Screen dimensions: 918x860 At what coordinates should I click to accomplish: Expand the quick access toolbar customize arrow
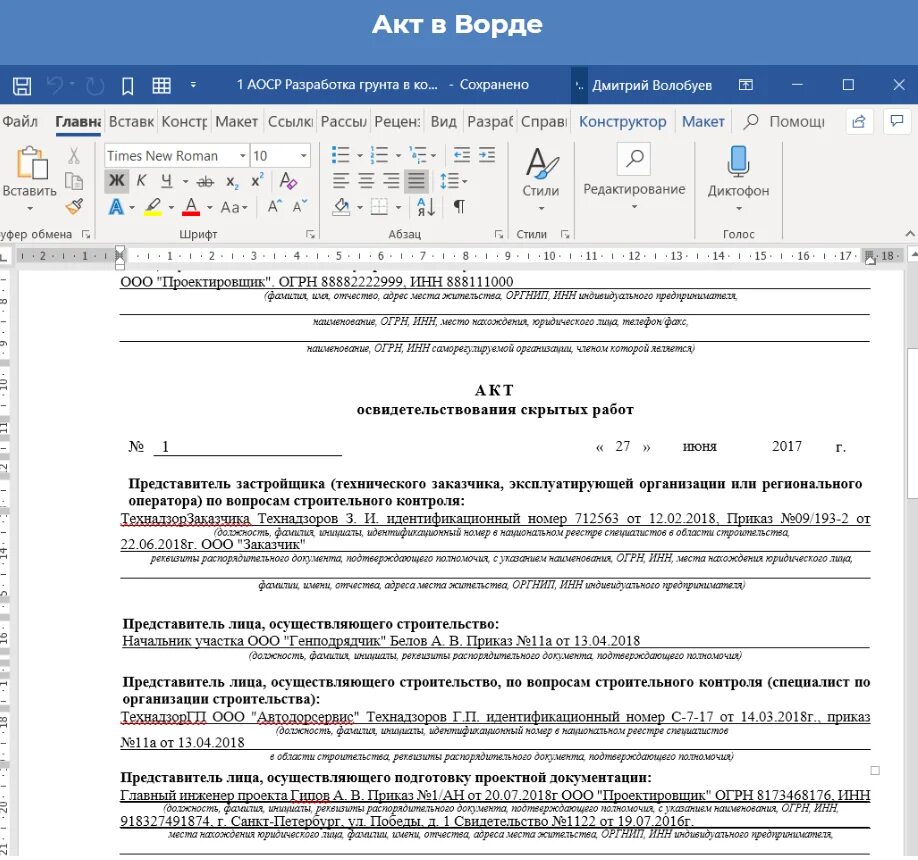coord(193,85)
